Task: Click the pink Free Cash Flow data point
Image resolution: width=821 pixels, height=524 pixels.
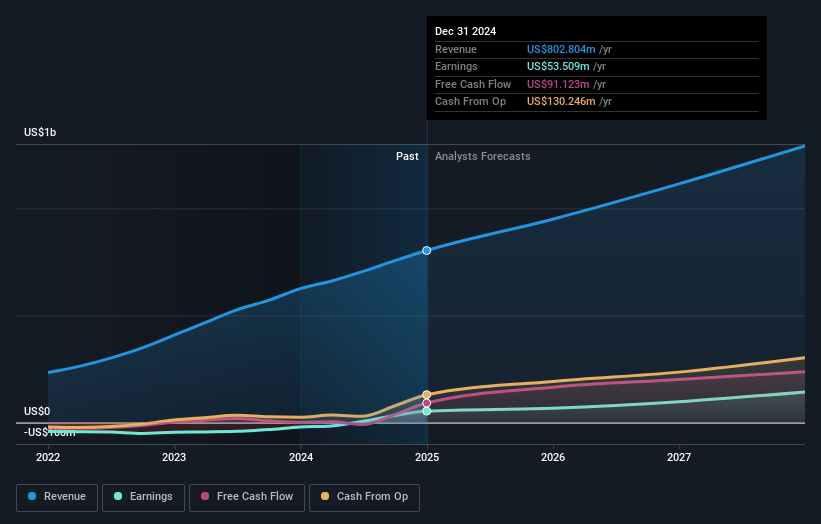Action: pyautogui.click(x=427, y=403)
